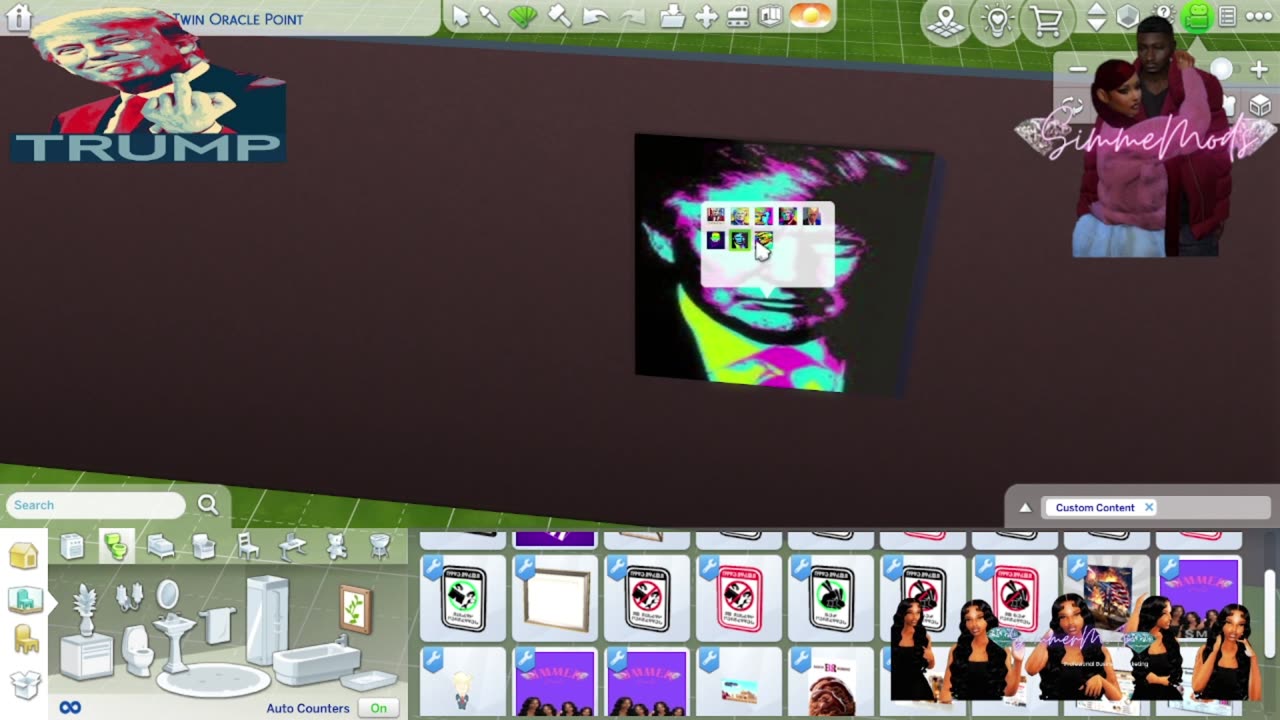
Task: Activate the green Design tool
Action: (522, 16)
